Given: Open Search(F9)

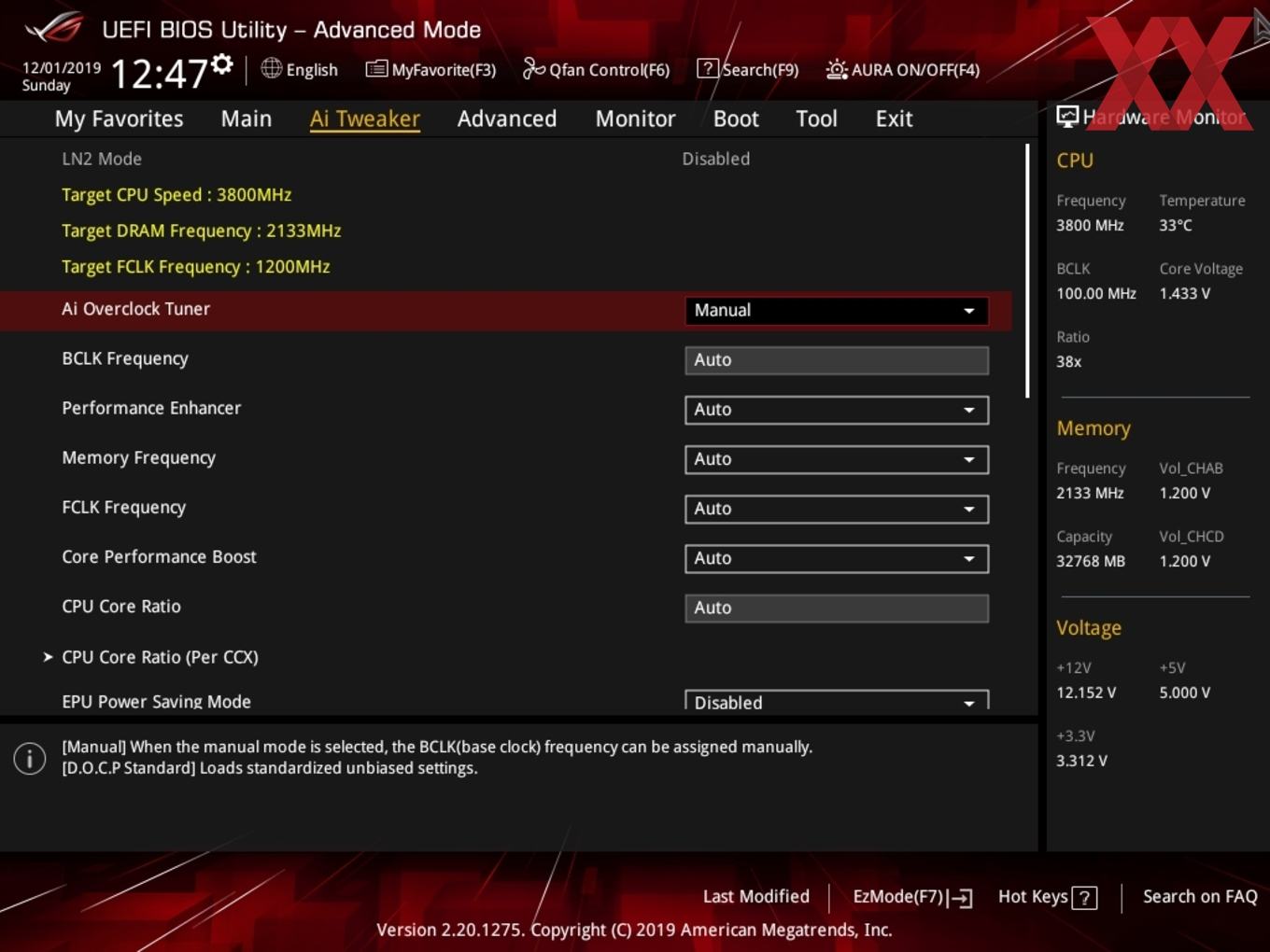Looking at the screenshot, I should [x=748, y=69].
